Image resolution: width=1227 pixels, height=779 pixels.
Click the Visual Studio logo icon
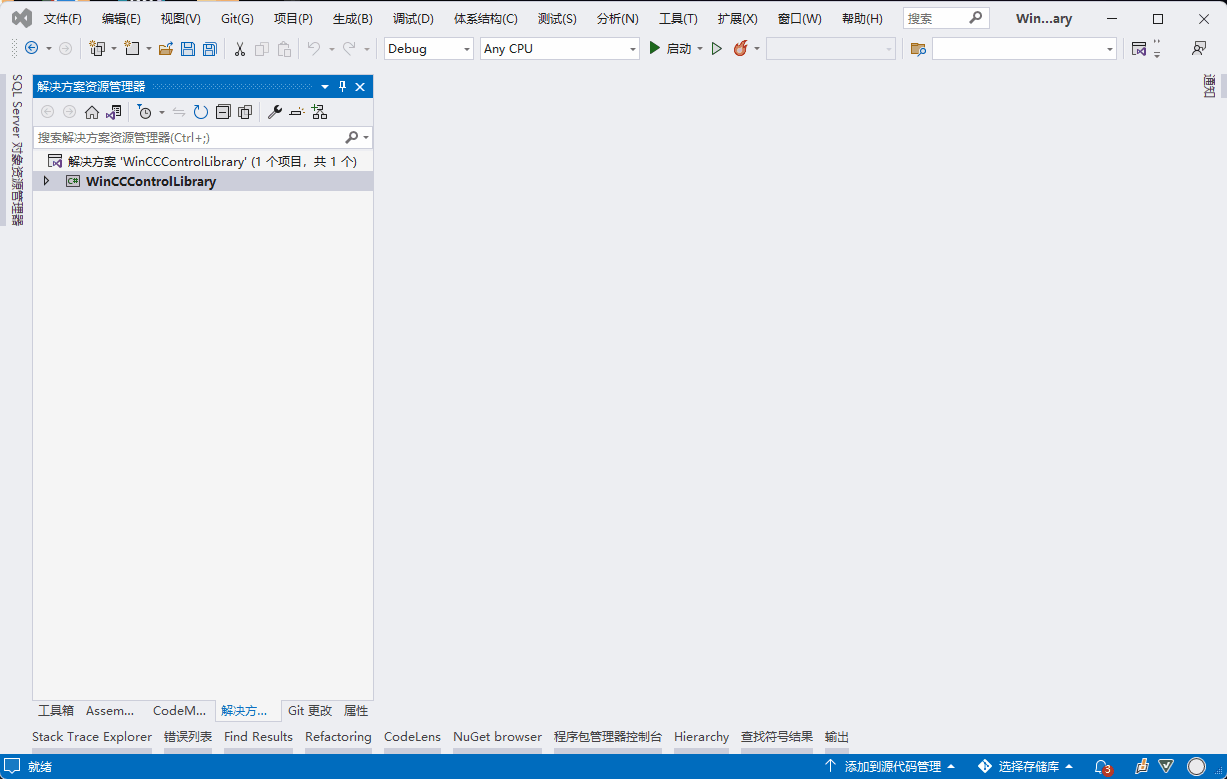(21, 18)
